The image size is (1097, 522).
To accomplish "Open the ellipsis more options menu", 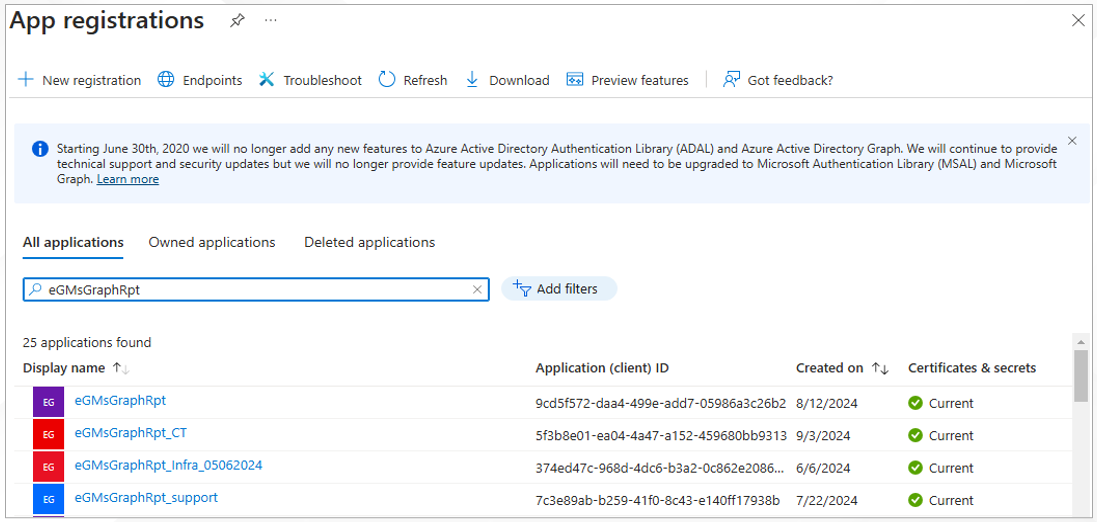I will pos(271,21).
